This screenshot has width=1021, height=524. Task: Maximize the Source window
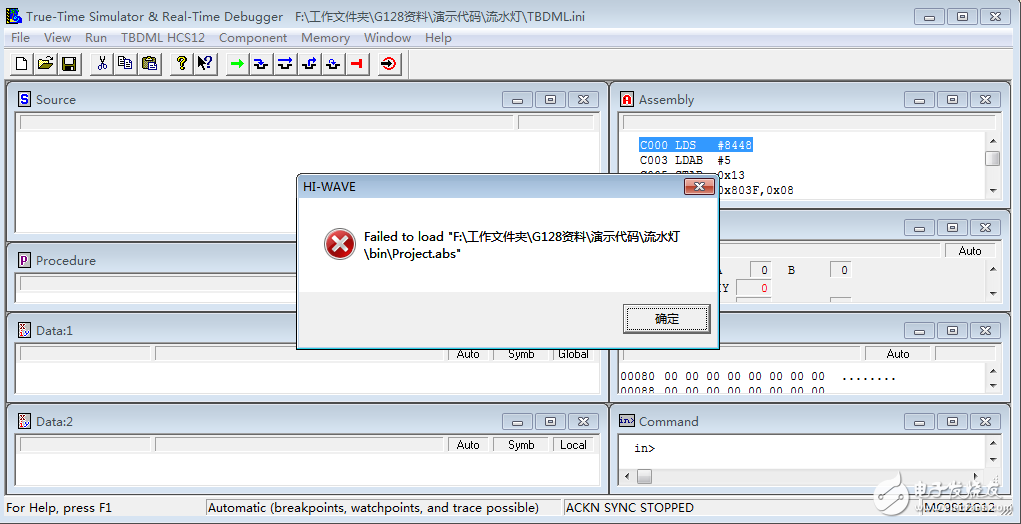pyautogui.click(x=550, y=100)
